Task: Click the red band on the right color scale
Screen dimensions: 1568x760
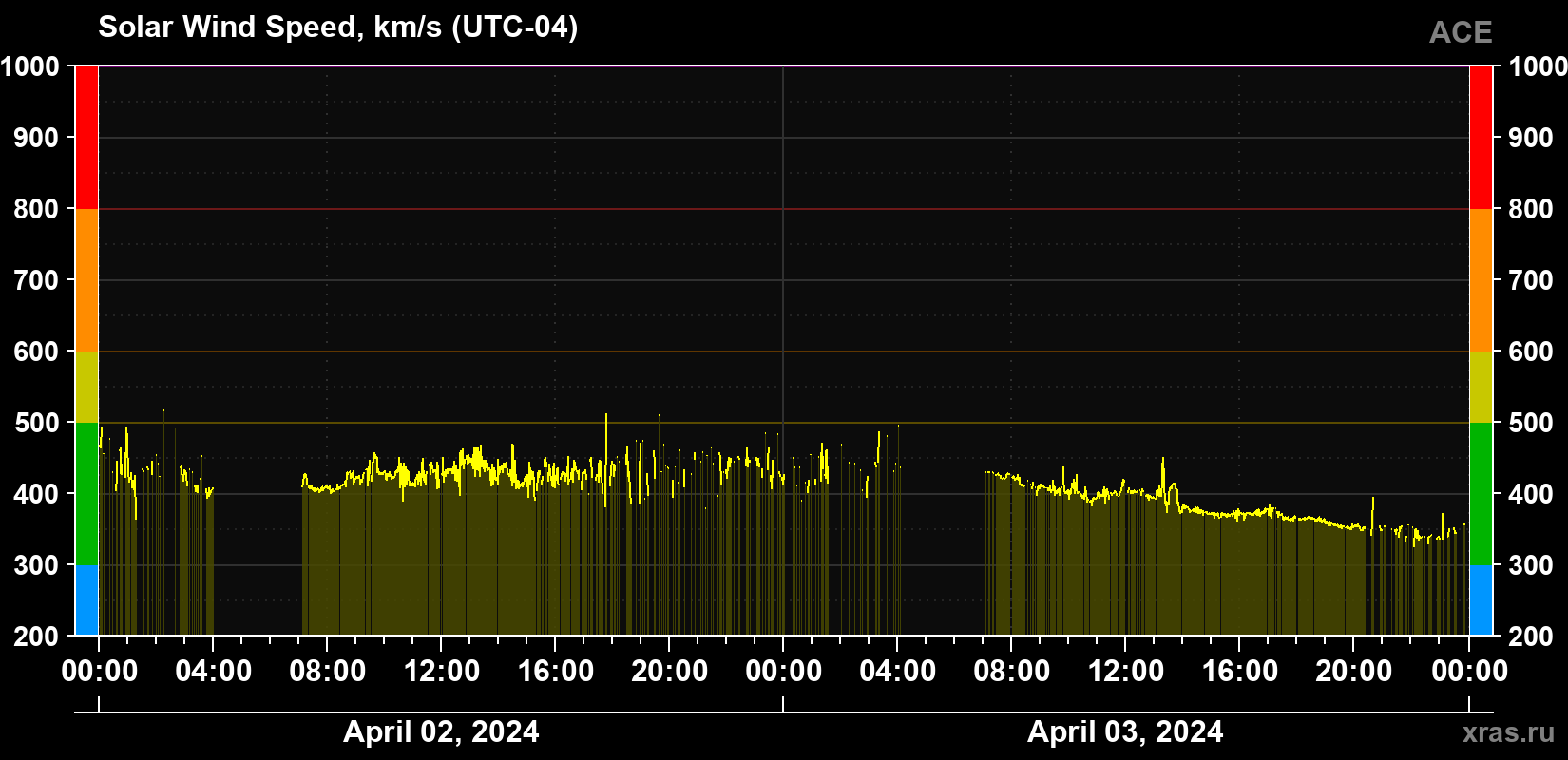Action: pos(1481,138)
